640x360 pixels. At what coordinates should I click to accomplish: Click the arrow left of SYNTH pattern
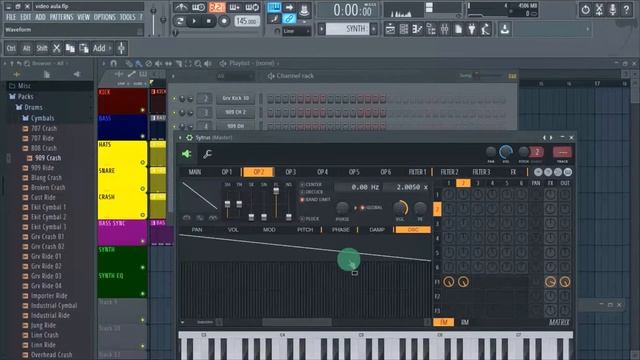point(322,29)
